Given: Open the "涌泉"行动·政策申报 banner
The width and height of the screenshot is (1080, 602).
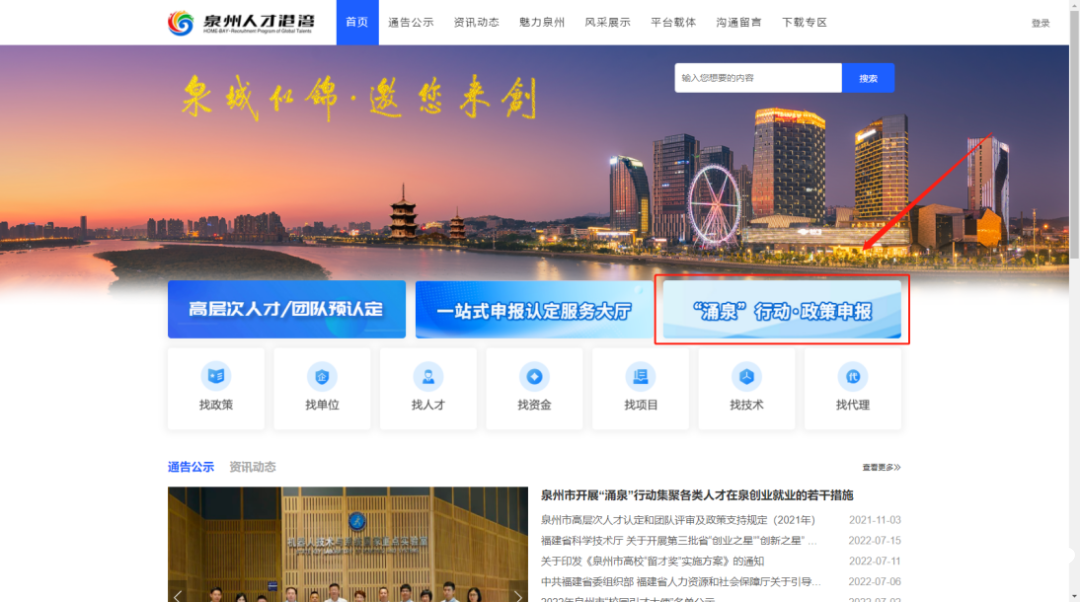Looking at the screenshot, I should (x=782, y=310).
